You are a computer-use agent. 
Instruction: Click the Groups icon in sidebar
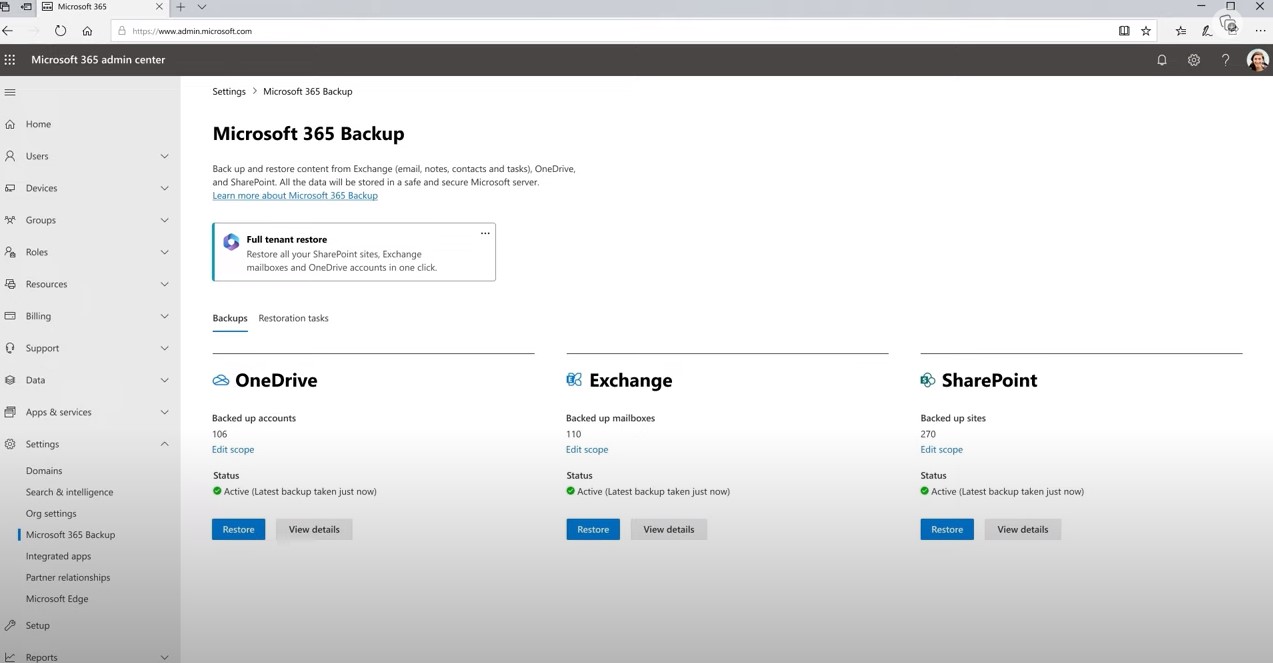click(x=10, y=220)
